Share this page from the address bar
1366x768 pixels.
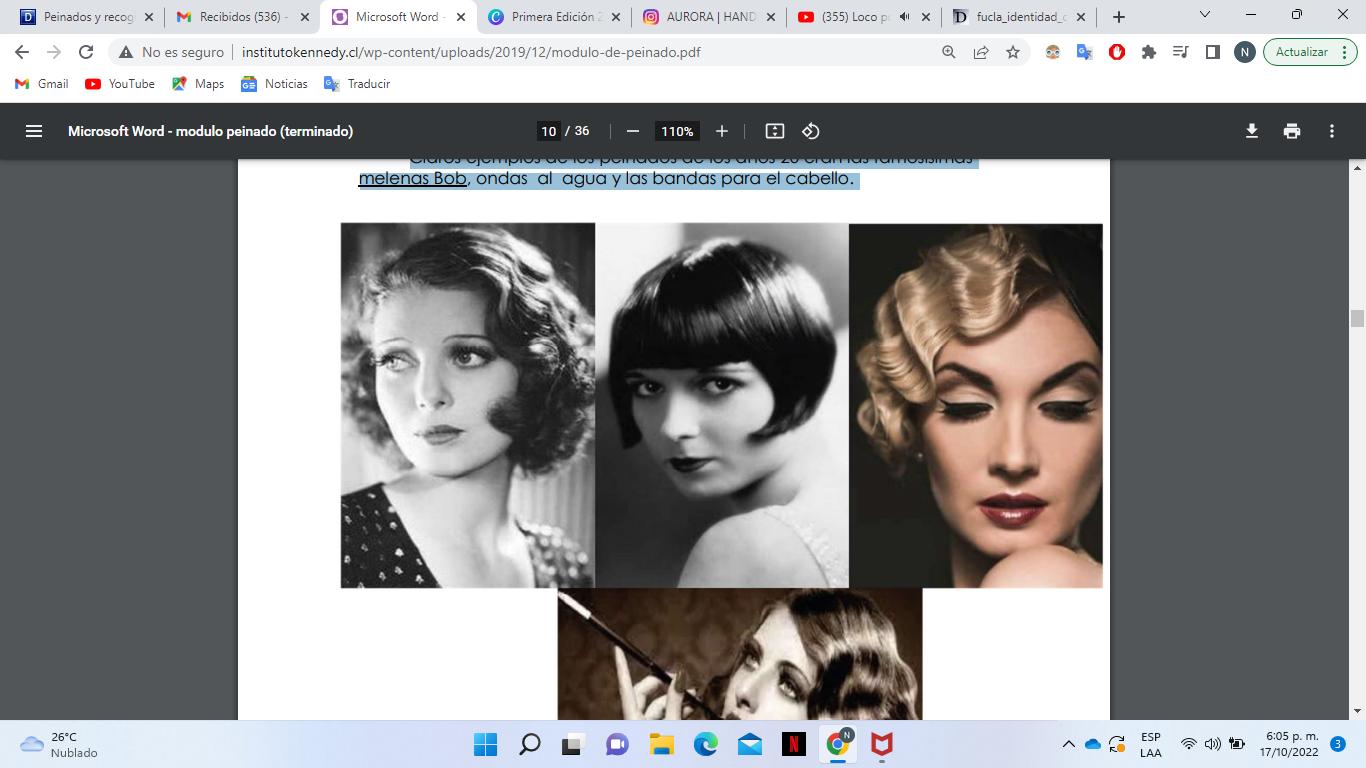click(981, 52)
